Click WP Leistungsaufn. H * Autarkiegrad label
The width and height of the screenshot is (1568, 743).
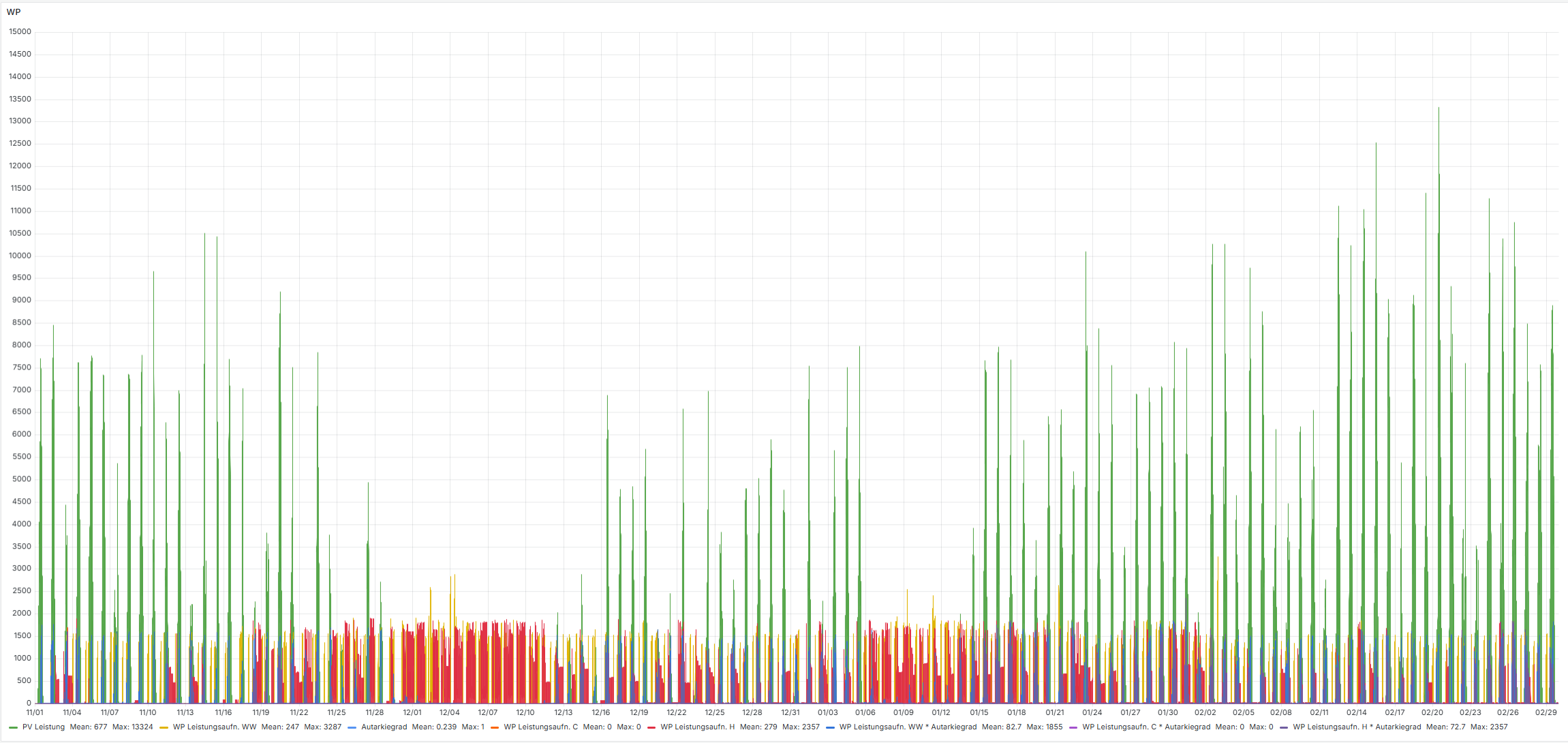pyautogui.click(x=1357, y=727)
